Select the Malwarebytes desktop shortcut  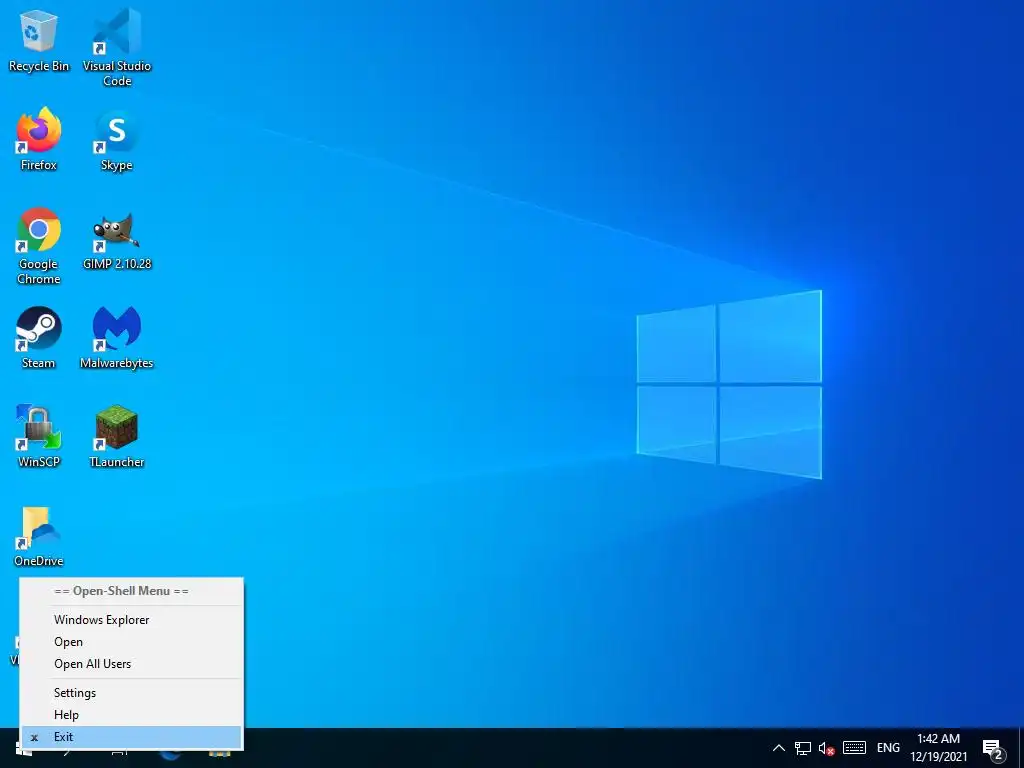pyautogui.click(x=117, y=337)
